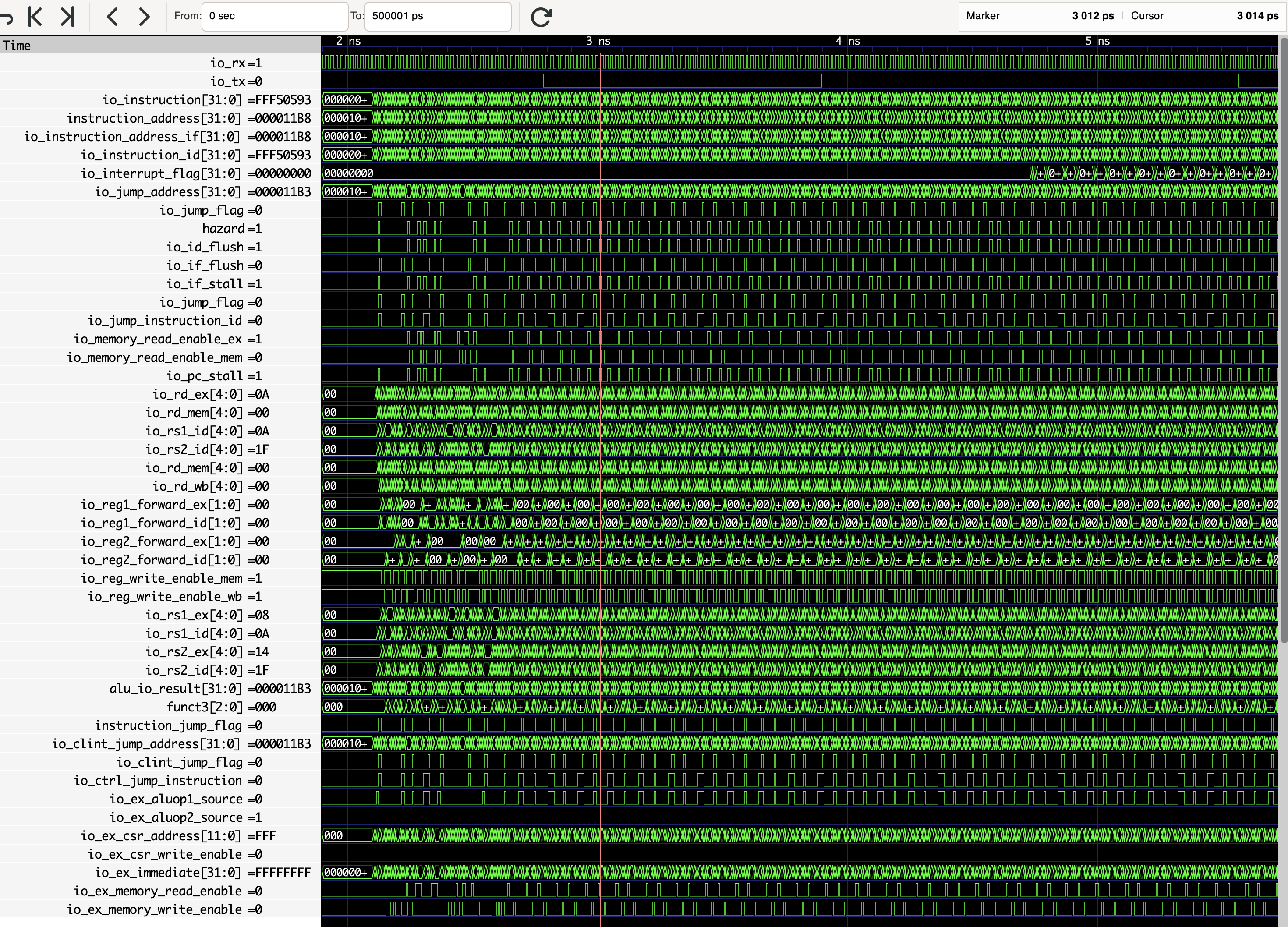Select the io_memory_read_enable_ex signal

(160, 339)
